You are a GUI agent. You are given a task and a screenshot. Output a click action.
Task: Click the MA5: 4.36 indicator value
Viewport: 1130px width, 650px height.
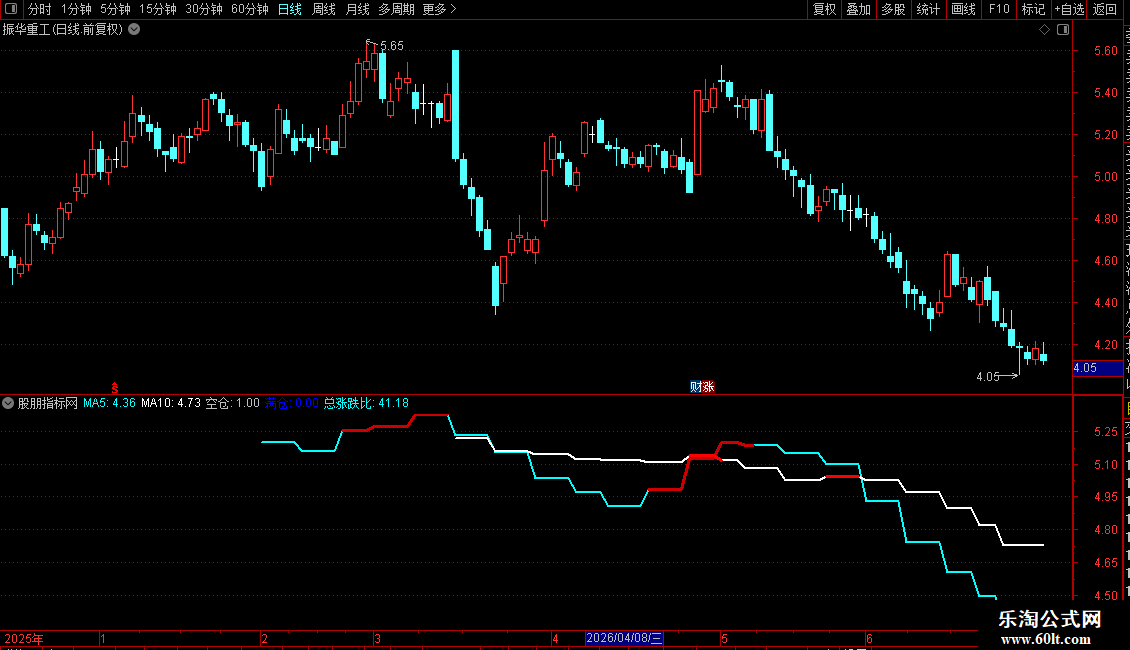point(110,404)
